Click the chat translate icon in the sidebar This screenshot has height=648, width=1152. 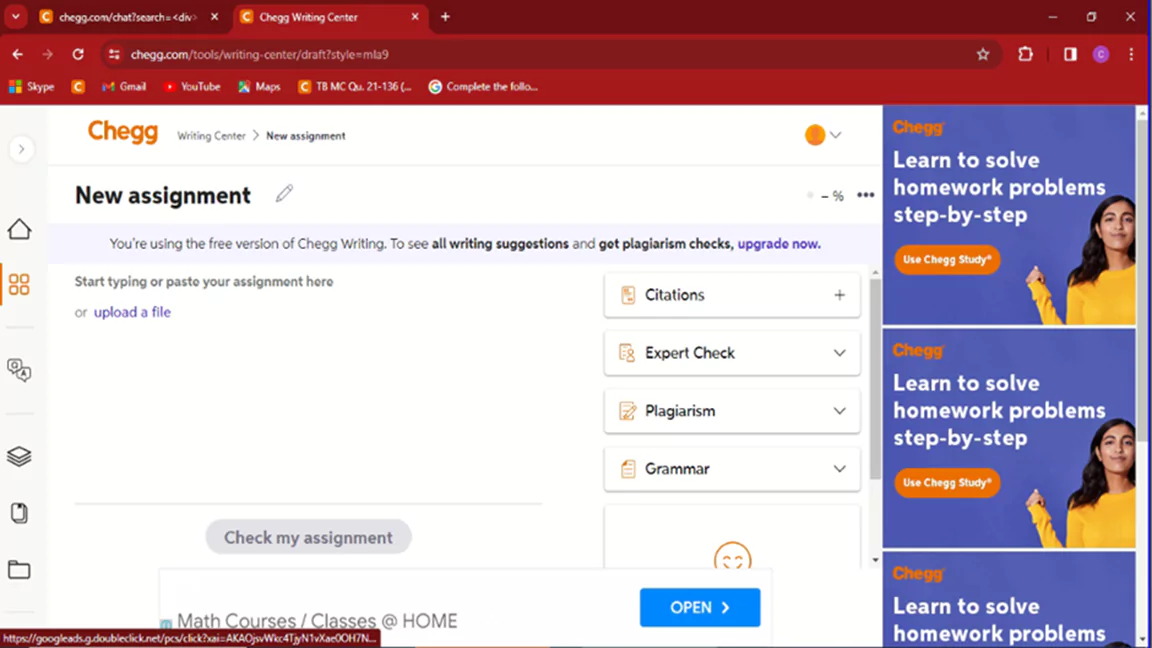(x=19, y=370)
